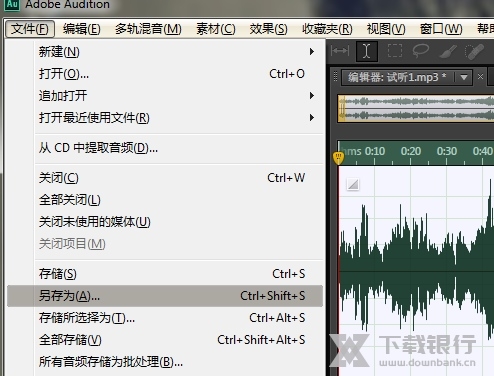Close the editor panel with X
This screenshot has width=494, height=376.
(x=480, y=77)
